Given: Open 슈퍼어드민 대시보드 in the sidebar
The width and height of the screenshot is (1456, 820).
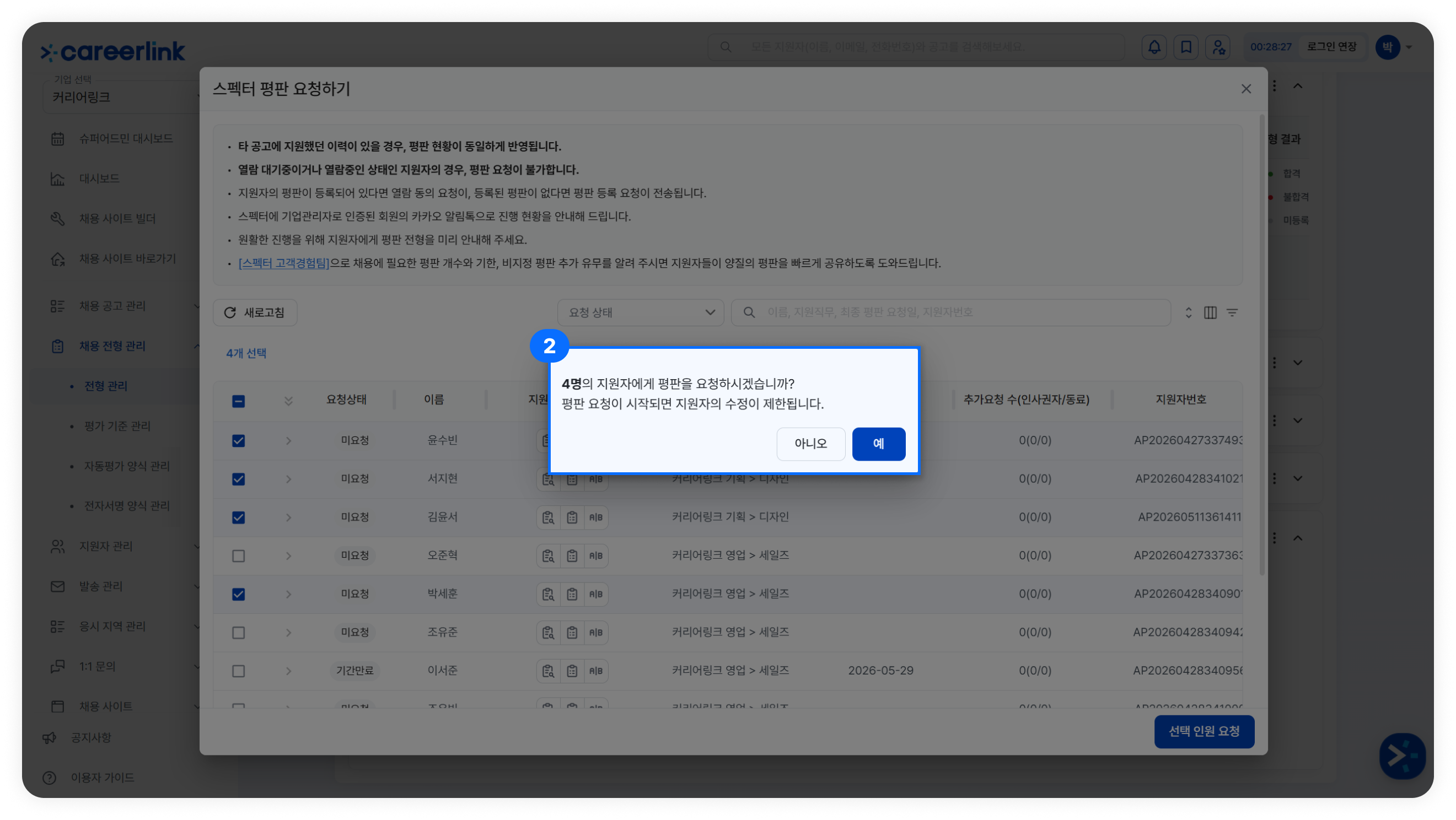Looking at the screenshot, I should click(126, 138).
